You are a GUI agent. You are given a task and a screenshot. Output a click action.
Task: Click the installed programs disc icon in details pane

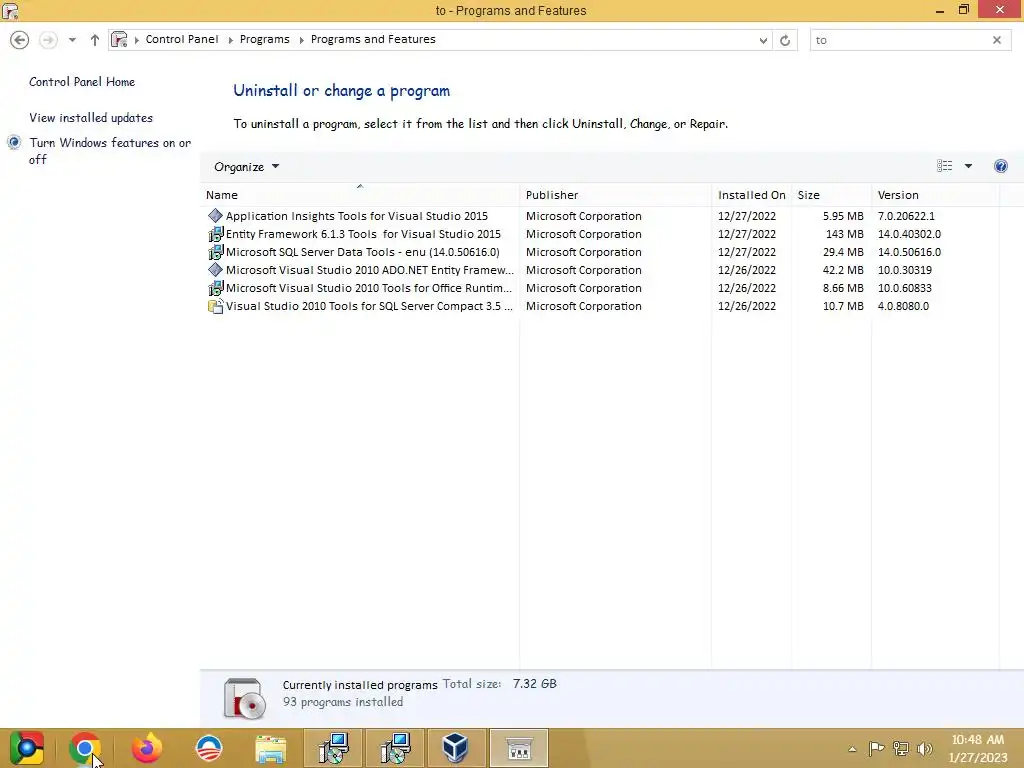pyautogui.click(x=244, y=699)
